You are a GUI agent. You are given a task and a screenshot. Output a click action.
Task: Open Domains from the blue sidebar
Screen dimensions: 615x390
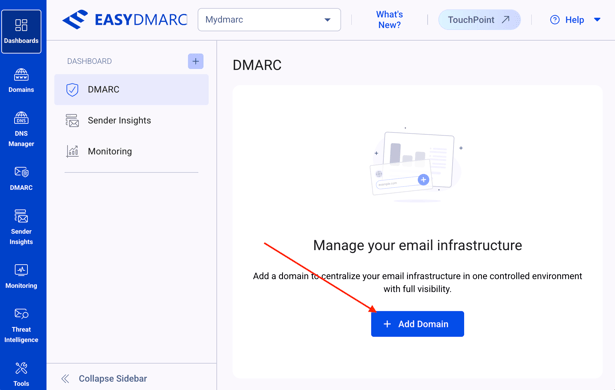(x=21, y=80)
